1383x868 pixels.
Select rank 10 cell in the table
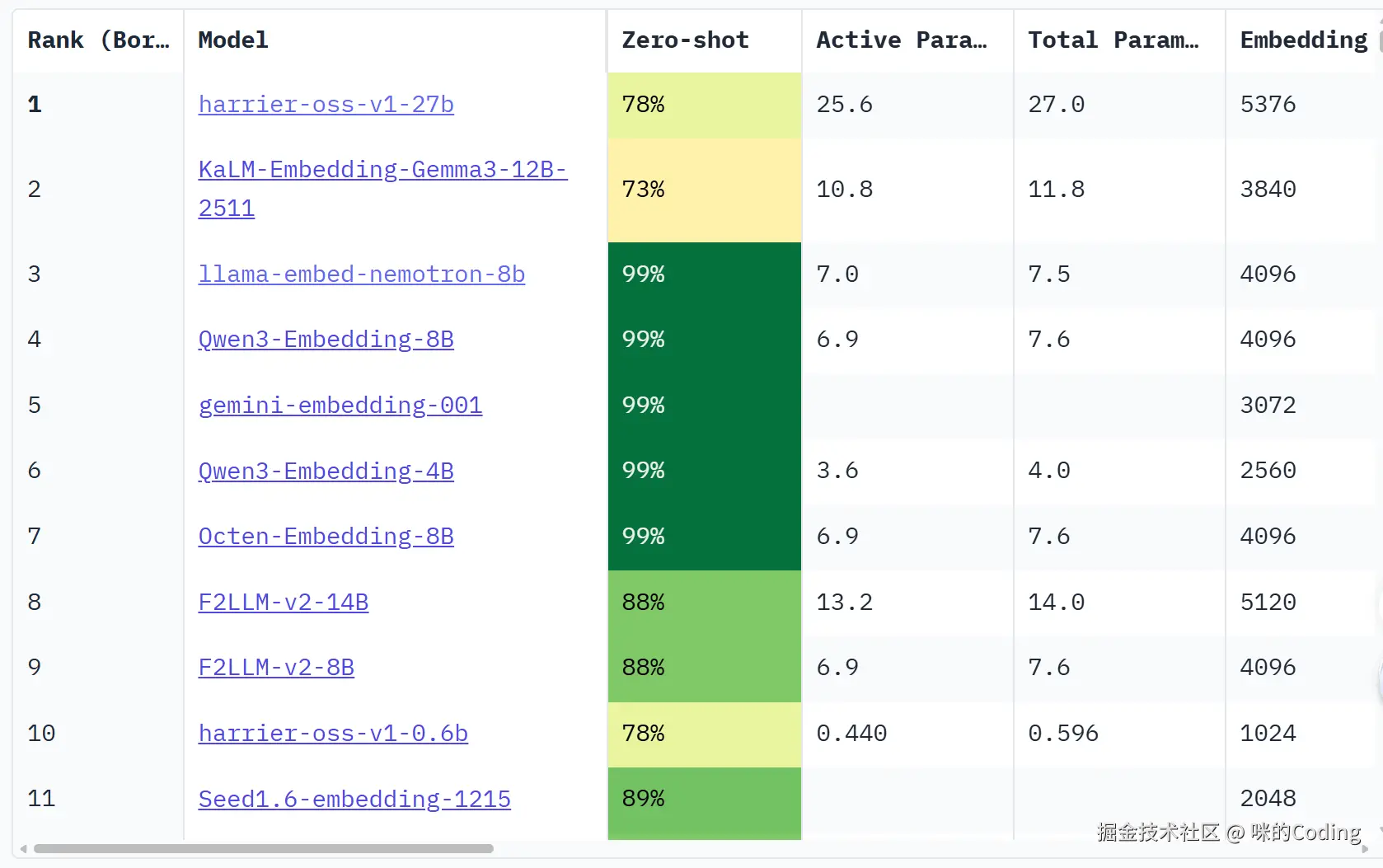[x=98, y=734]
